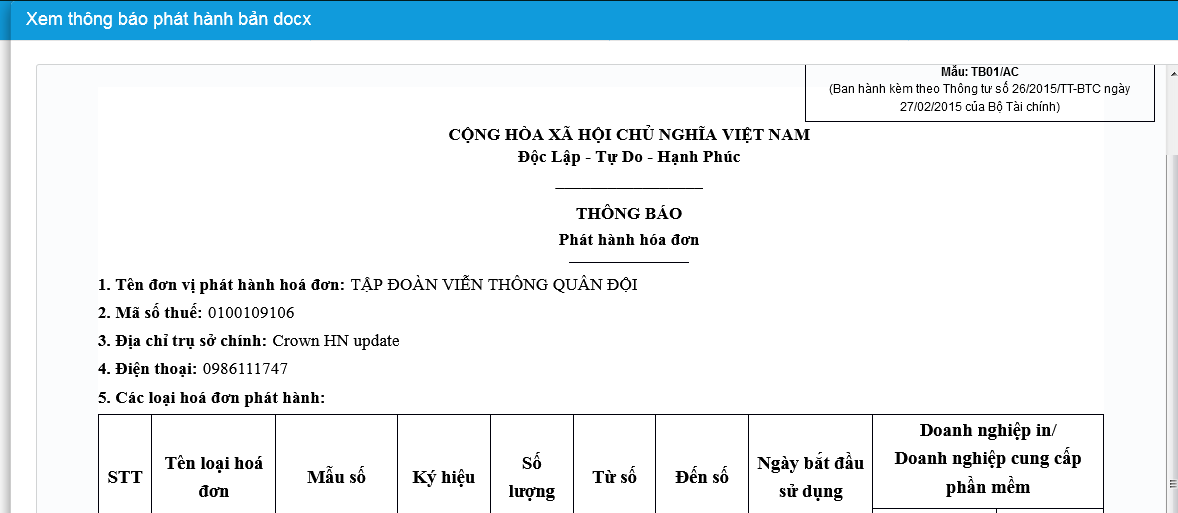
Task: Click the motto line 'Độc Lập - Tự Do - Hạnh Phúc'
Action: (629, 157)
